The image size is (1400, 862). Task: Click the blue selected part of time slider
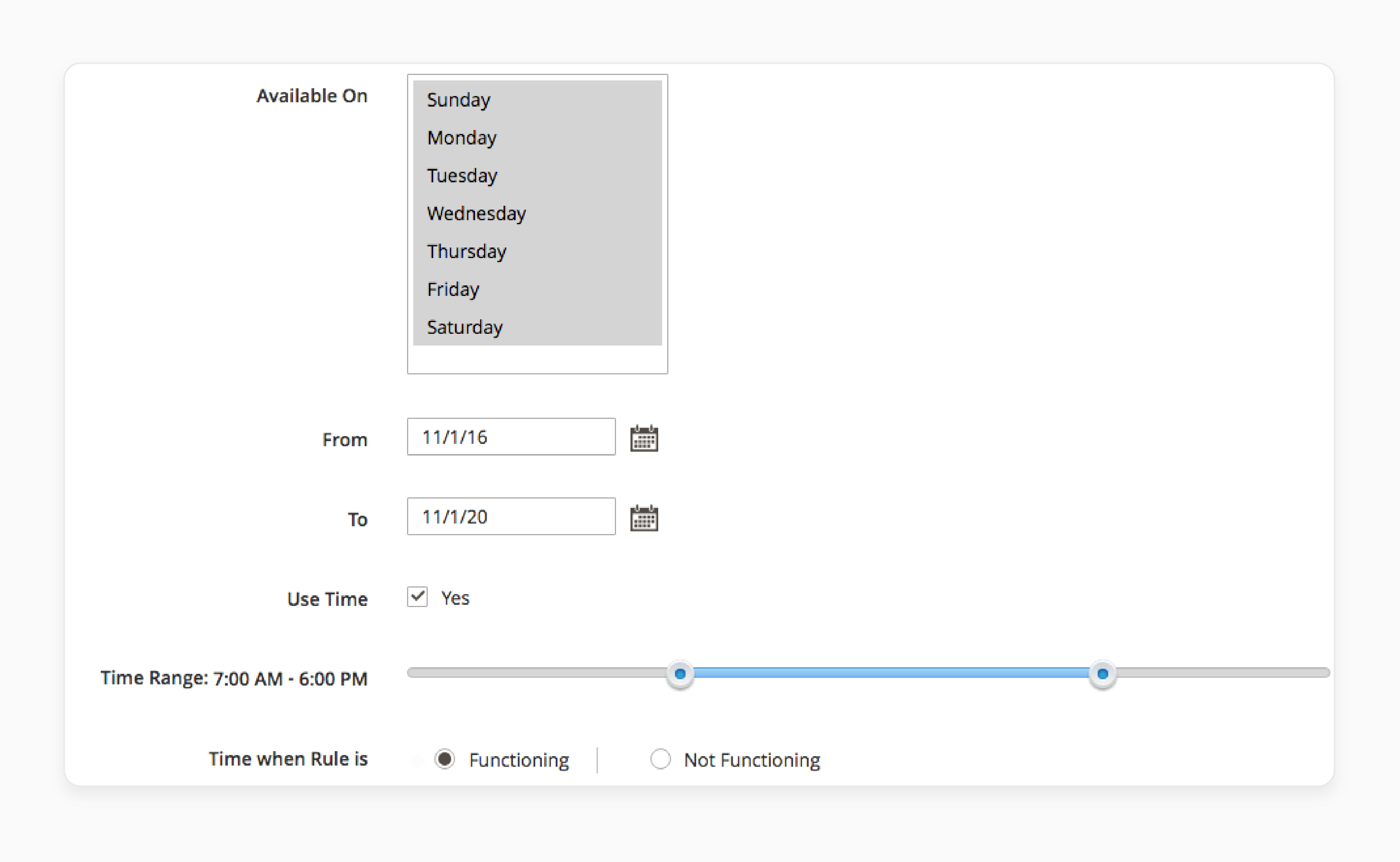click(891, 673)
